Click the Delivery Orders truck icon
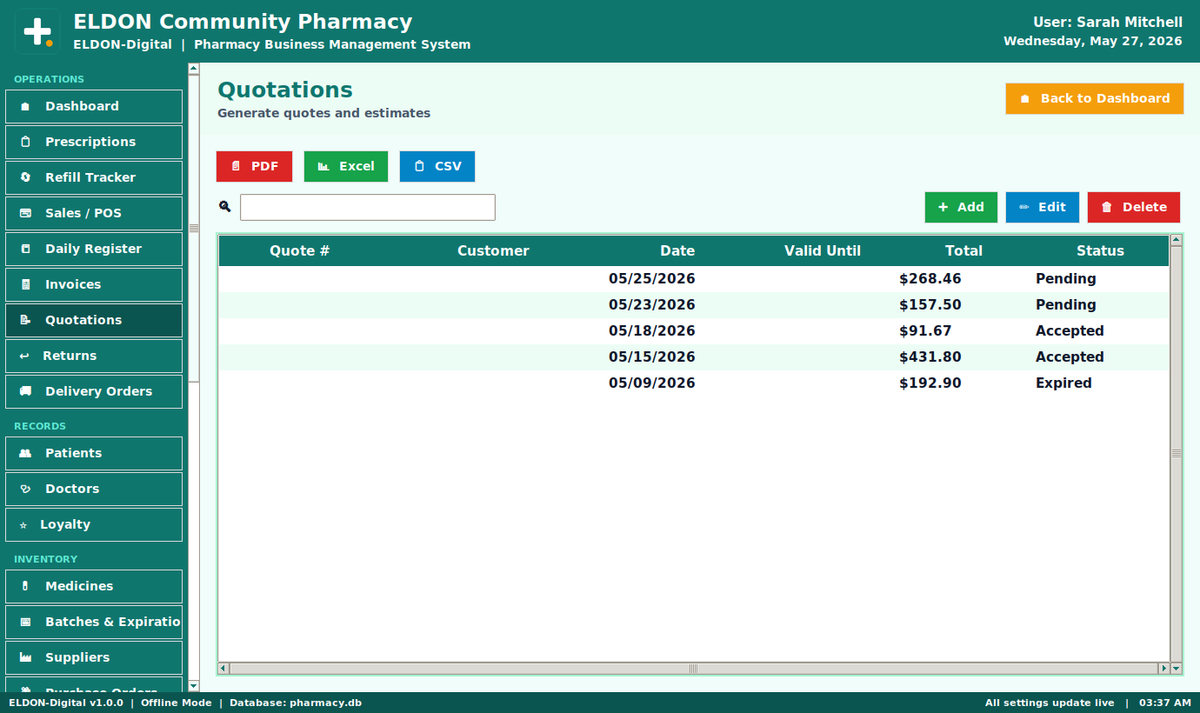The height and width of the screenshot is (713, 1200). (25, 392)
